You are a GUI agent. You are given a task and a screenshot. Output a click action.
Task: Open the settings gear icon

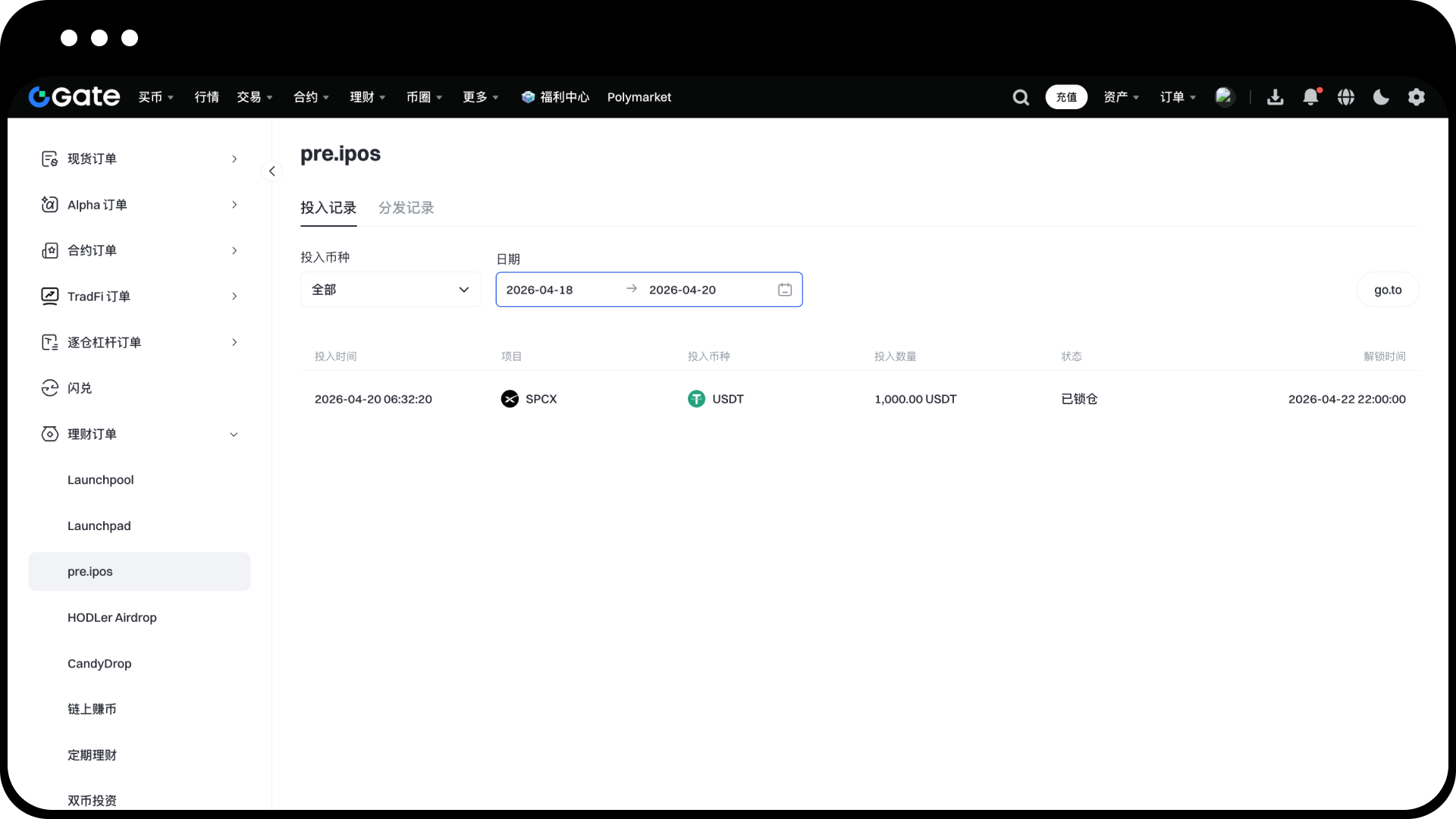pyautogui.click(x=1417, y=97)
